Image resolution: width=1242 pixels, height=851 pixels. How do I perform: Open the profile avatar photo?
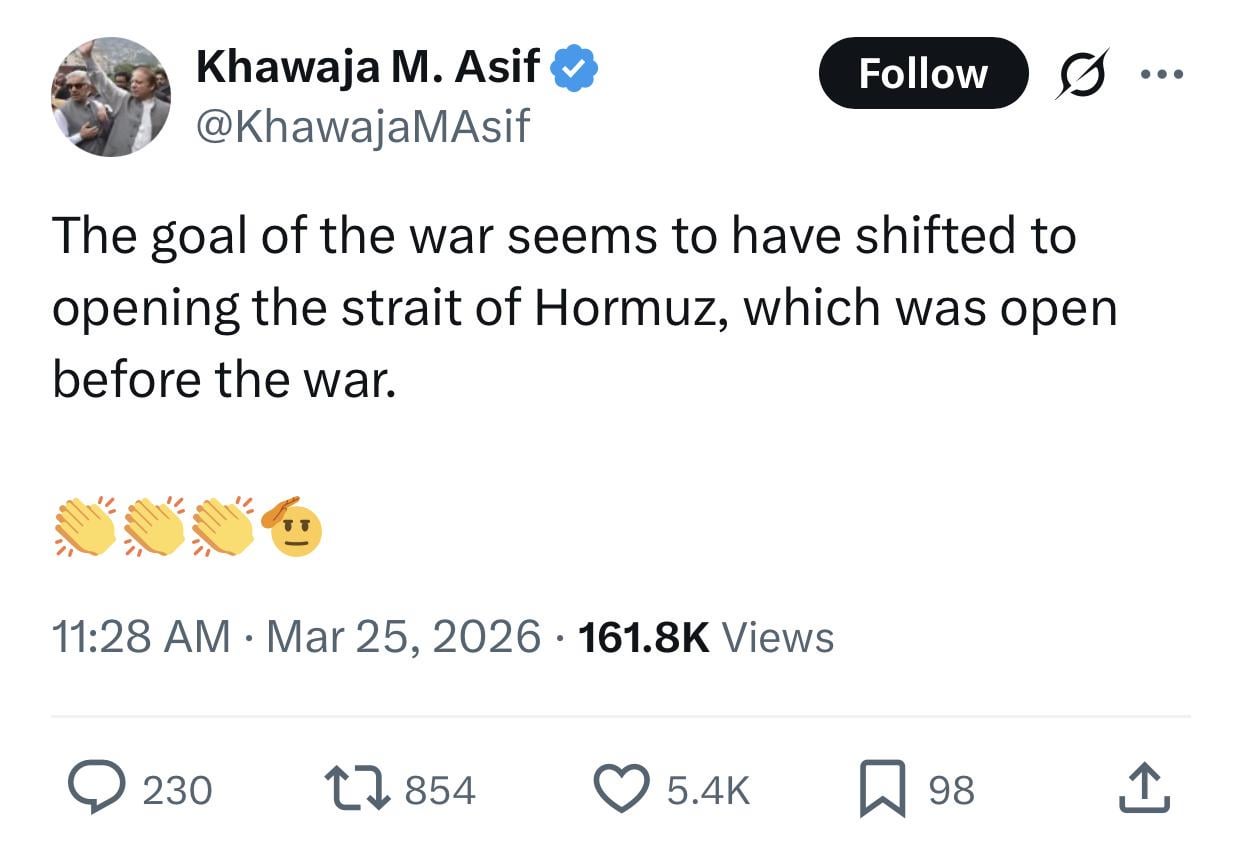(111, 97)
